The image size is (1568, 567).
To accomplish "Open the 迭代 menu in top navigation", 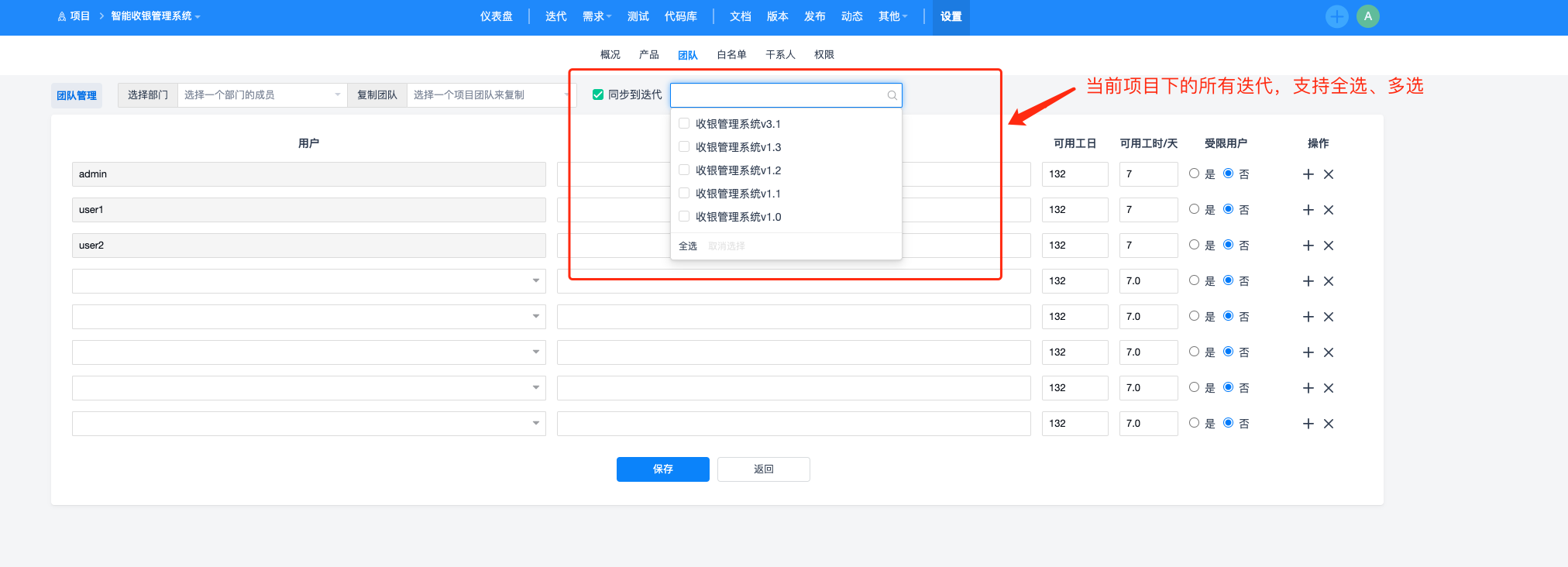I will click(555, 16).
